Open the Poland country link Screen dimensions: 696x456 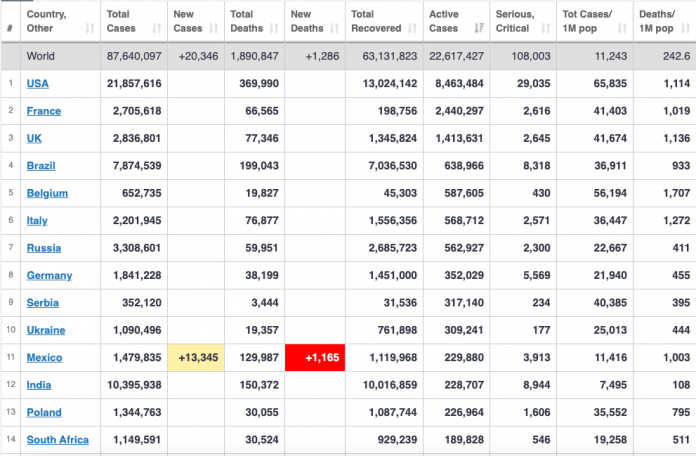click(x=44, y=412)
